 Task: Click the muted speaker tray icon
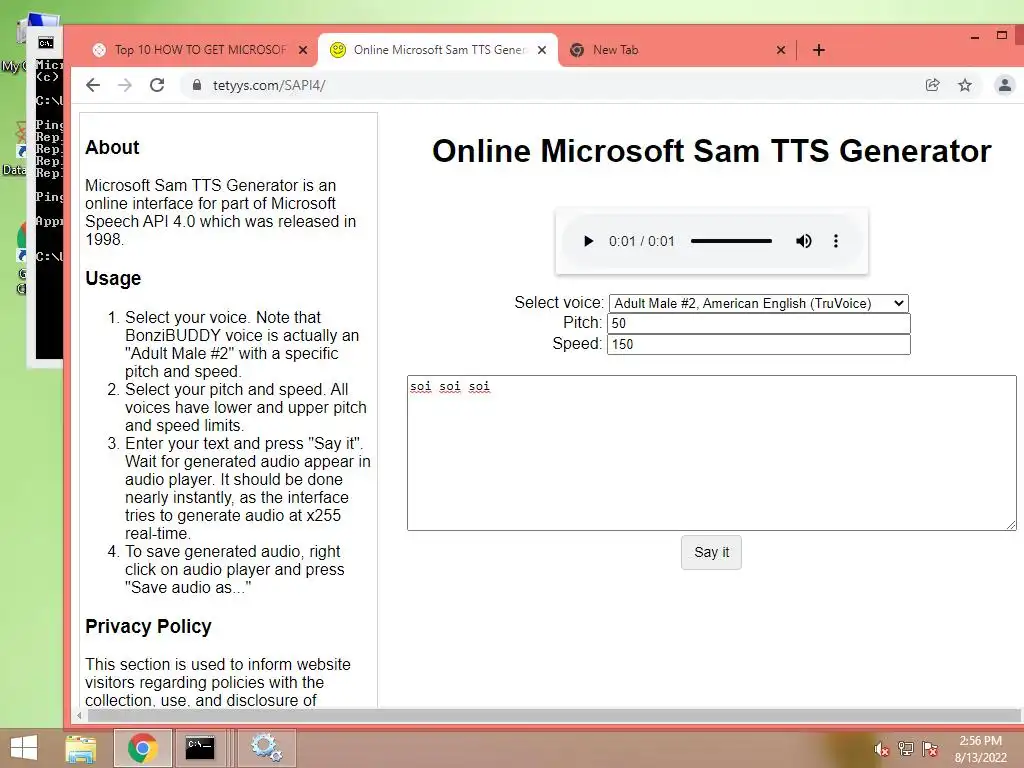[881, 749]
